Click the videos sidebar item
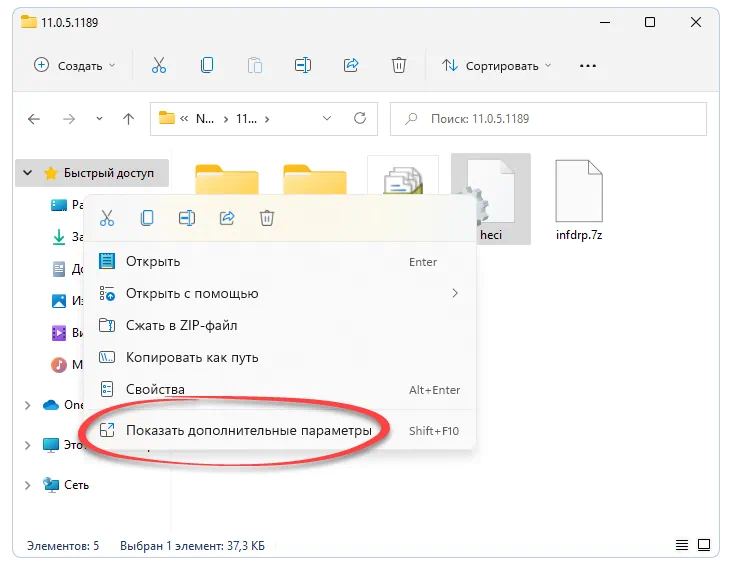730x567 pixels. pyautogui.click(x=59, y=333)
